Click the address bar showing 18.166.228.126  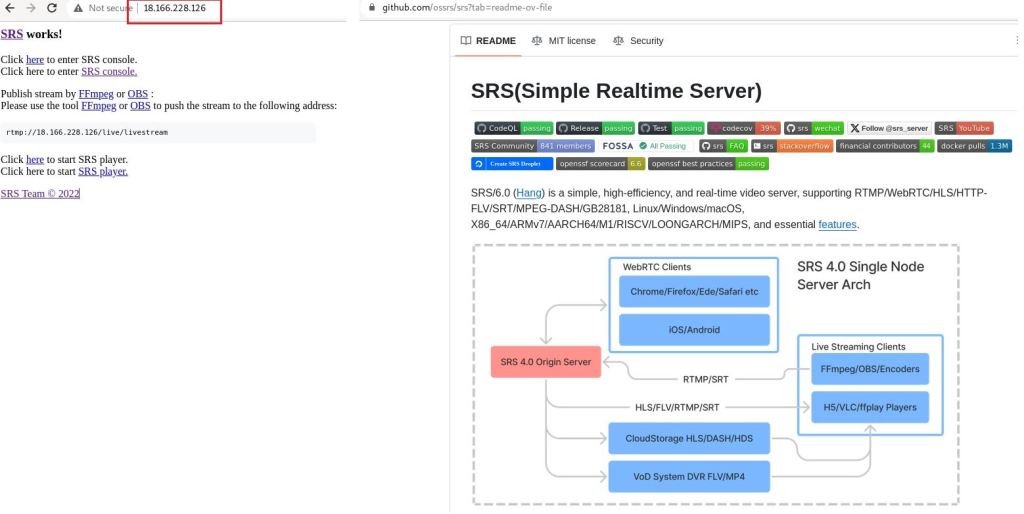click(175, 8)
